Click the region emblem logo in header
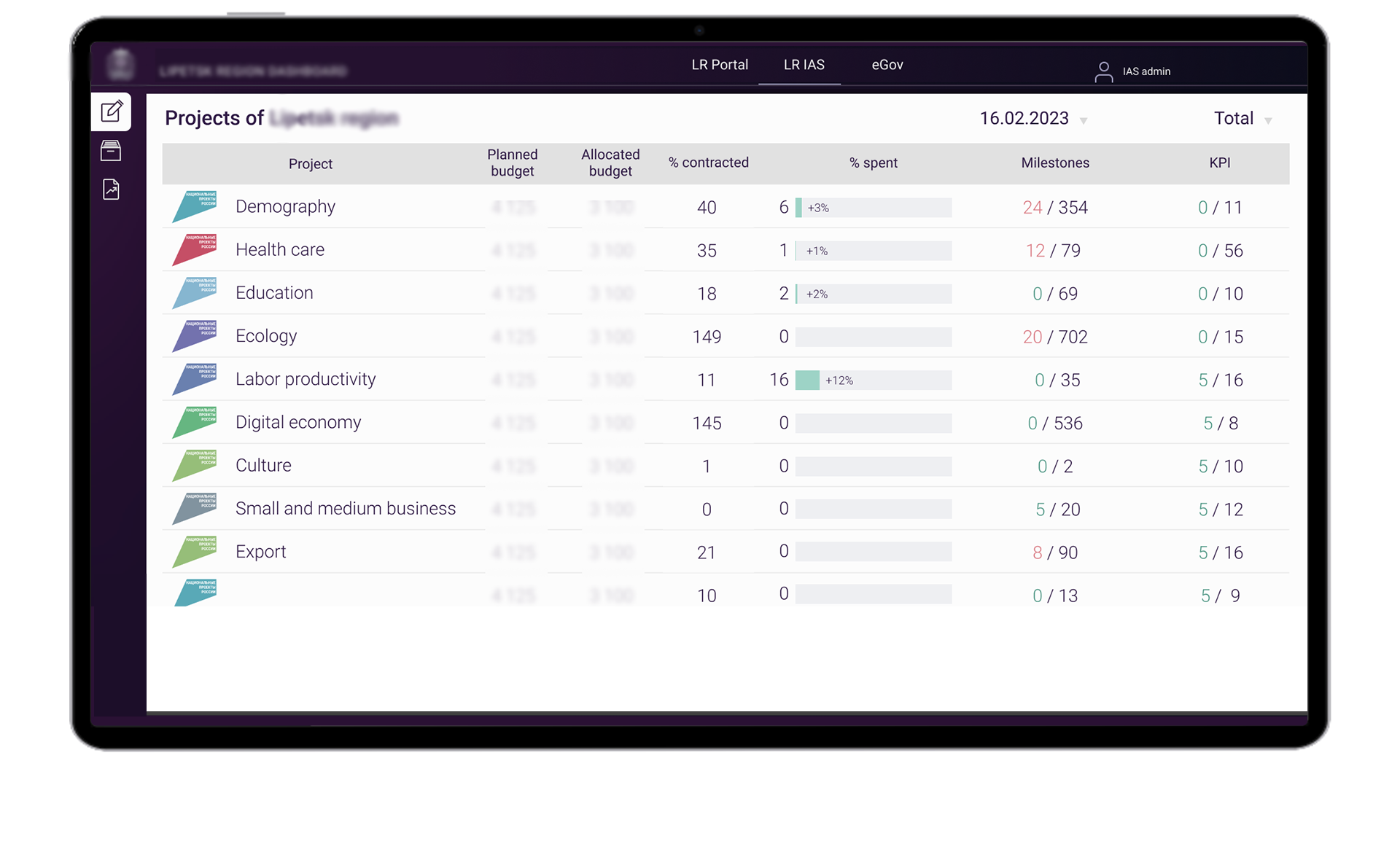1400x855 pixels. (x=121, y=66)
